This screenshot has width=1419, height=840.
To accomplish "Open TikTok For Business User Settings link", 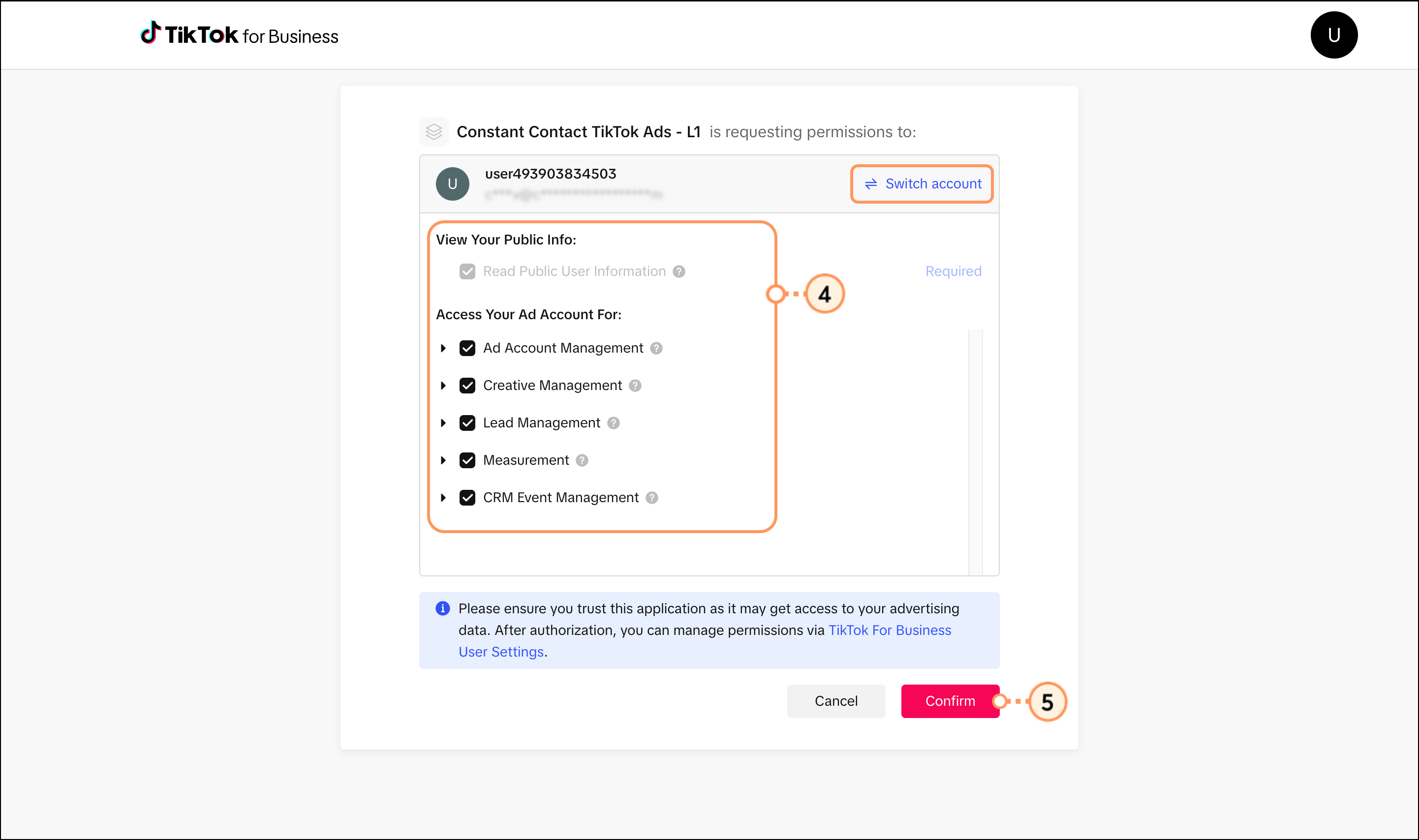I will tap(889, 630).
